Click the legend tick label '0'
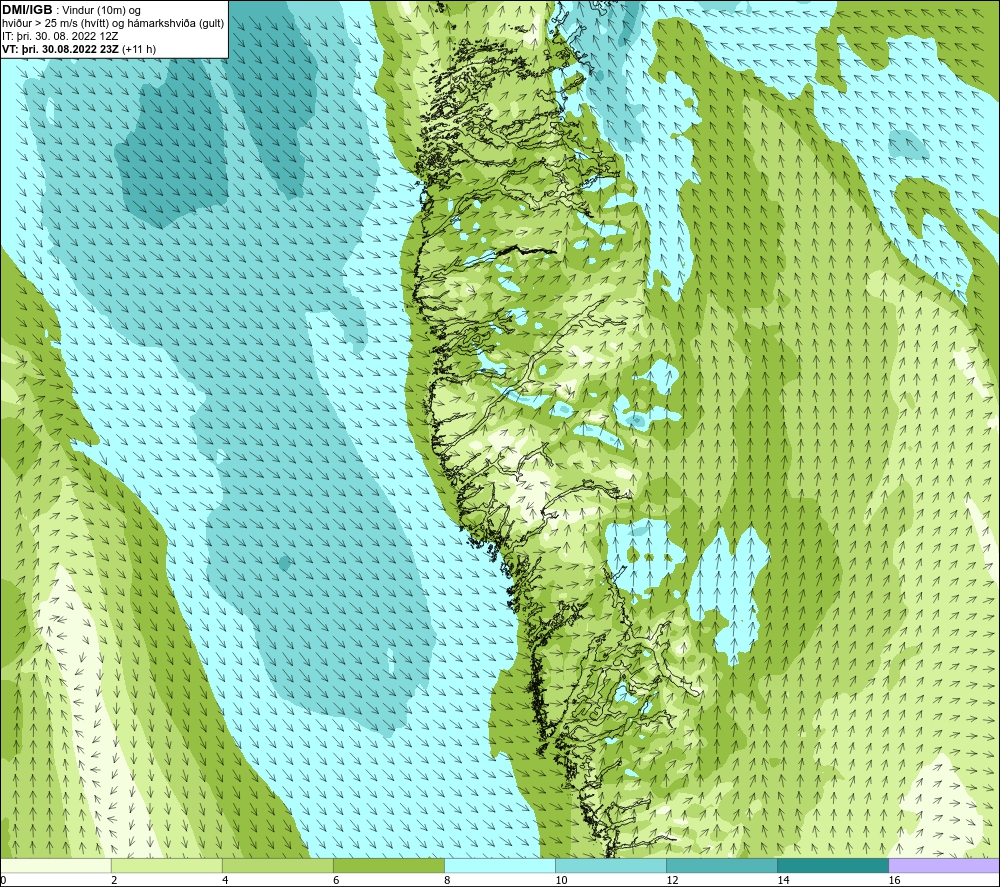 tap(3, 881)
